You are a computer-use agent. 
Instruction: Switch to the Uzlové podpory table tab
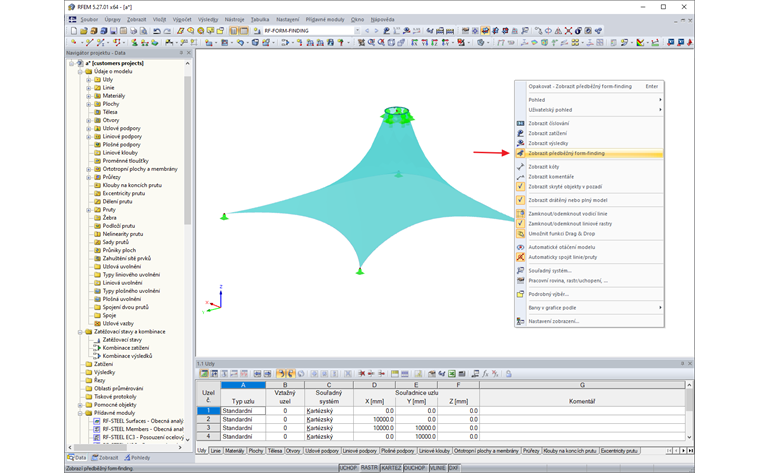322,451
